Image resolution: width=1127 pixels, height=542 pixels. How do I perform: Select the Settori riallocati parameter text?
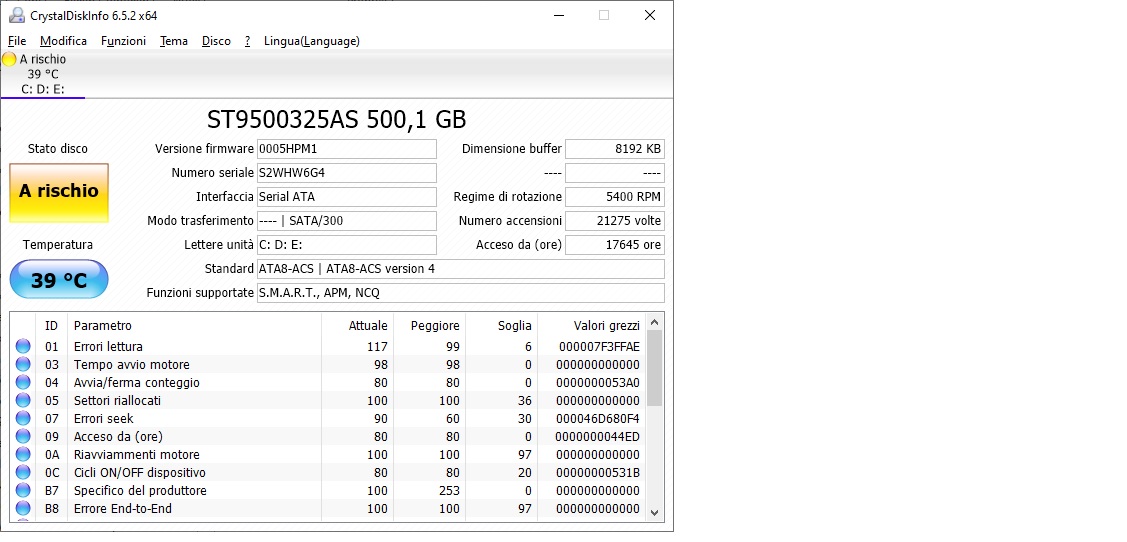point(117,400)
